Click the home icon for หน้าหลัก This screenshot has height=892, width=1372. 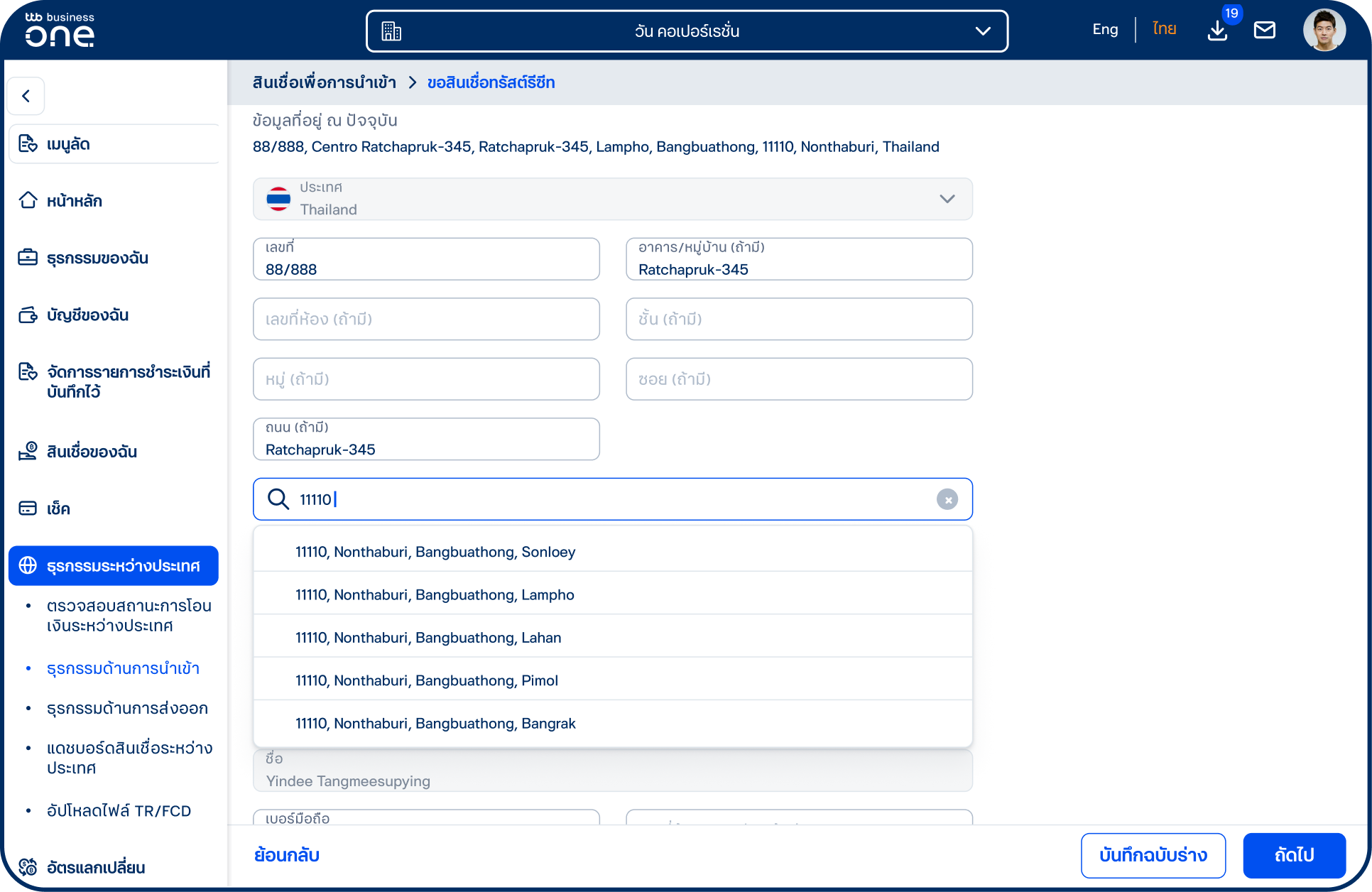[x=28, y=200]
